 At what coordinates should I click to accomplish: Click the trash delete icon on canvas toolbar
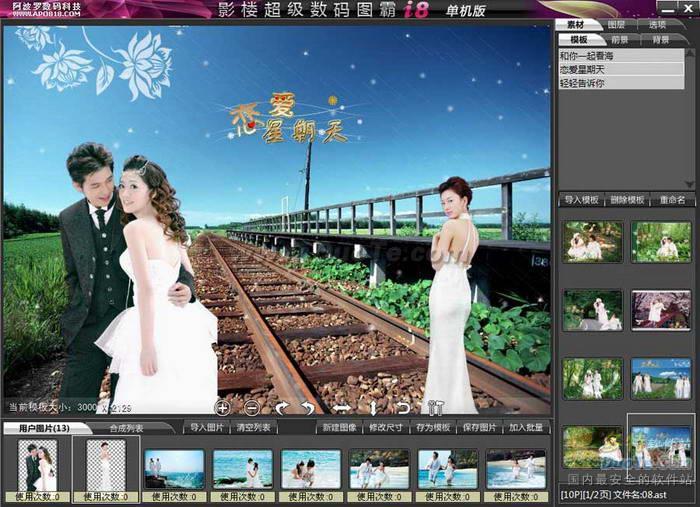pos(435,408)
